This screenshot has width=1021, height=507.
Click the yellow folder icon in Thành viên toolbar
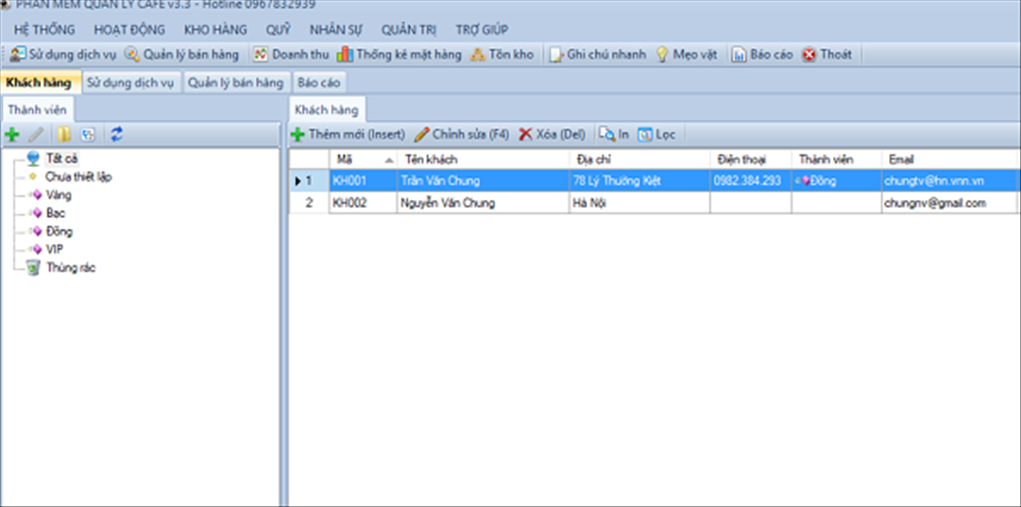(63, 134)
